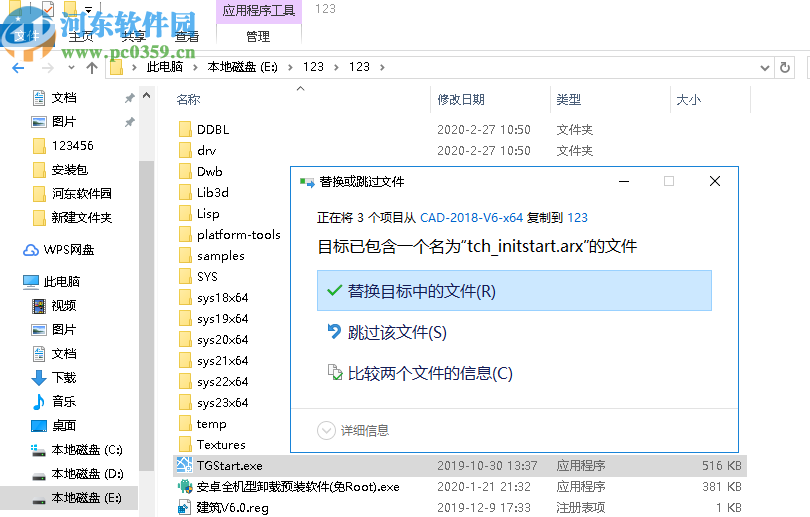Expand 详细信息 in the replace dialog
Screen dimensions: 810x517
[x=353, y=430]
